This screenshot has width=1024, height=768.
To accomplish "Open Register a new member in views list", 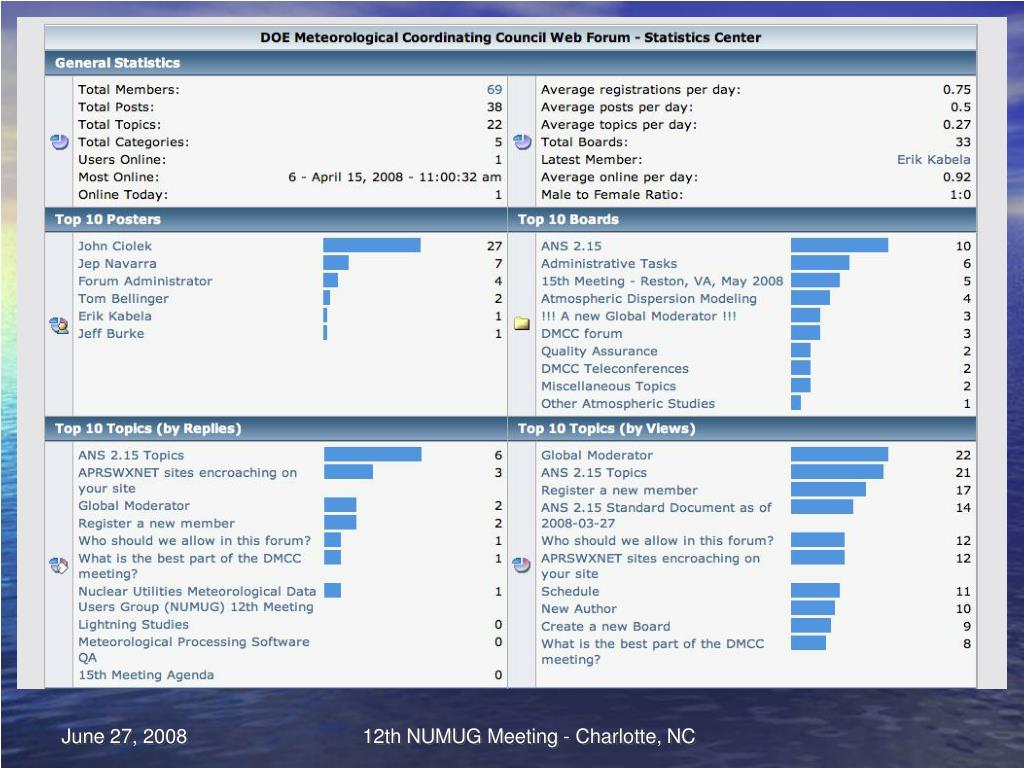I will point(619,490).
